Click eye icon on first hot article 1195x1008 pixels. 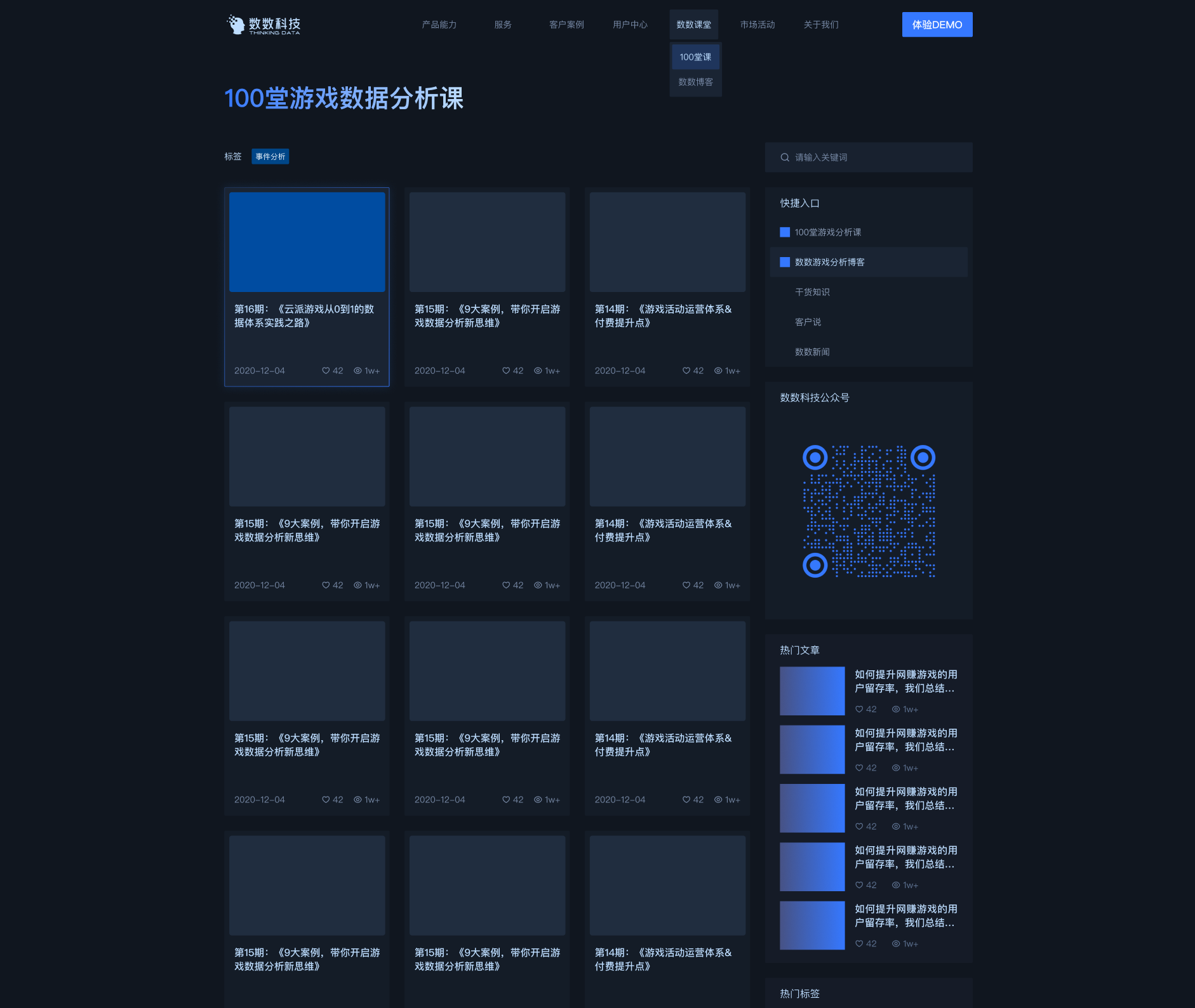896,709
